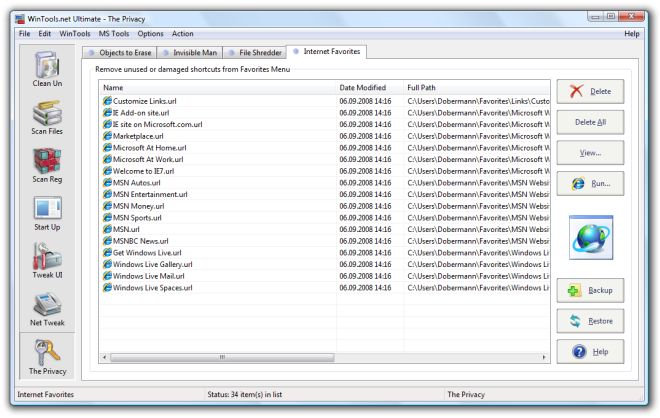Open the Tweak UI tool
660x418 pixels.
[x=47, y=262]
